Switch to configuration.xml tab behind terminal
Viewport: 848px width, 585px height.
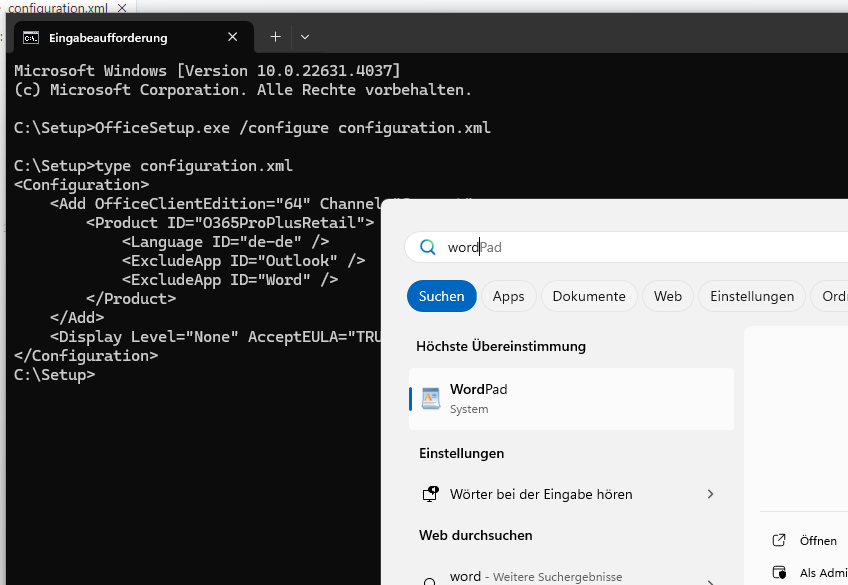pyautogui.click(x=57, y=7)
